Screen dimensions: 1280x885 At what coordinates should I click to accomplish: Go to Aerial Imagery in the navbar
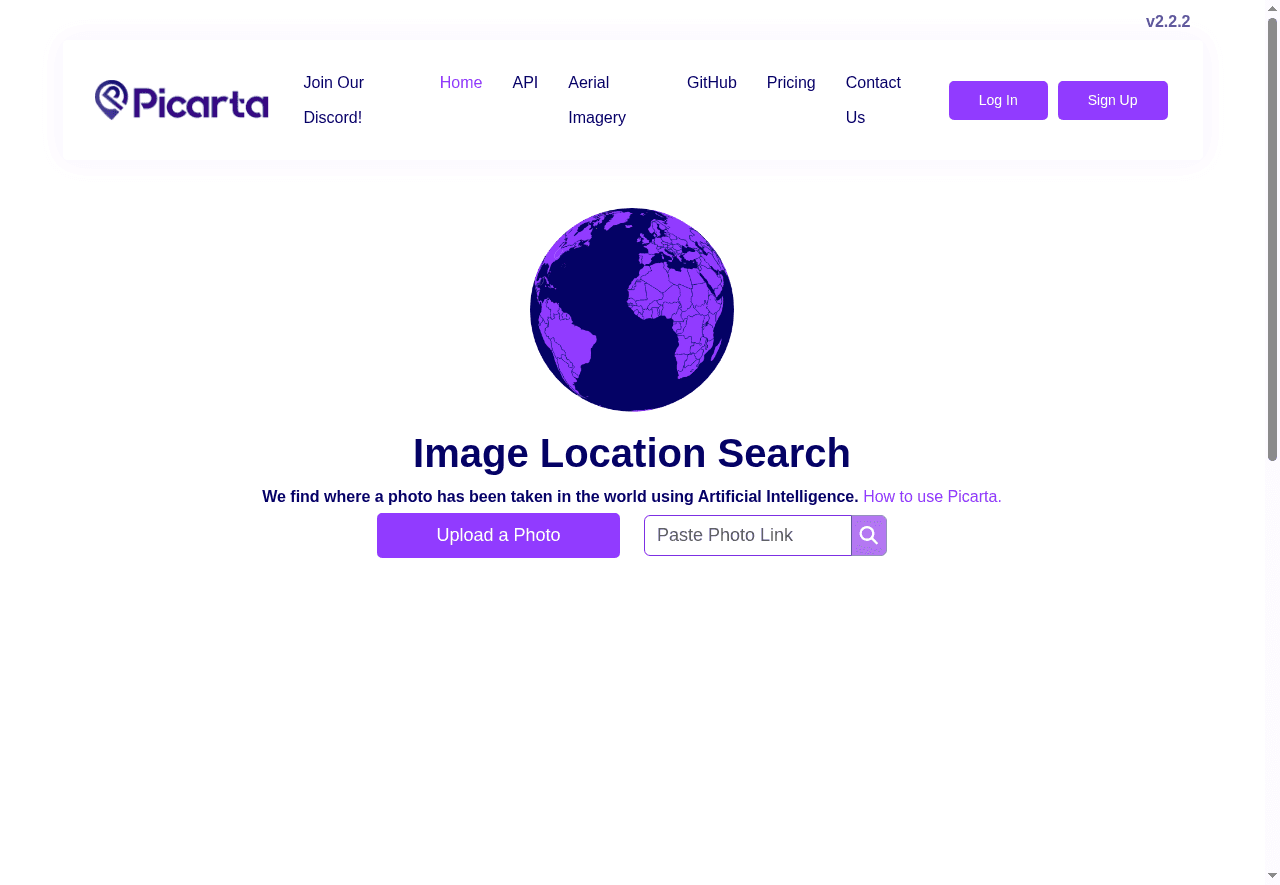point(597,100)
